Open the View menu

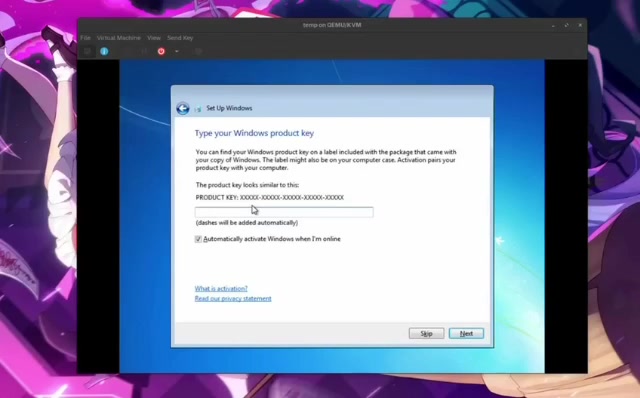(154, 38)
